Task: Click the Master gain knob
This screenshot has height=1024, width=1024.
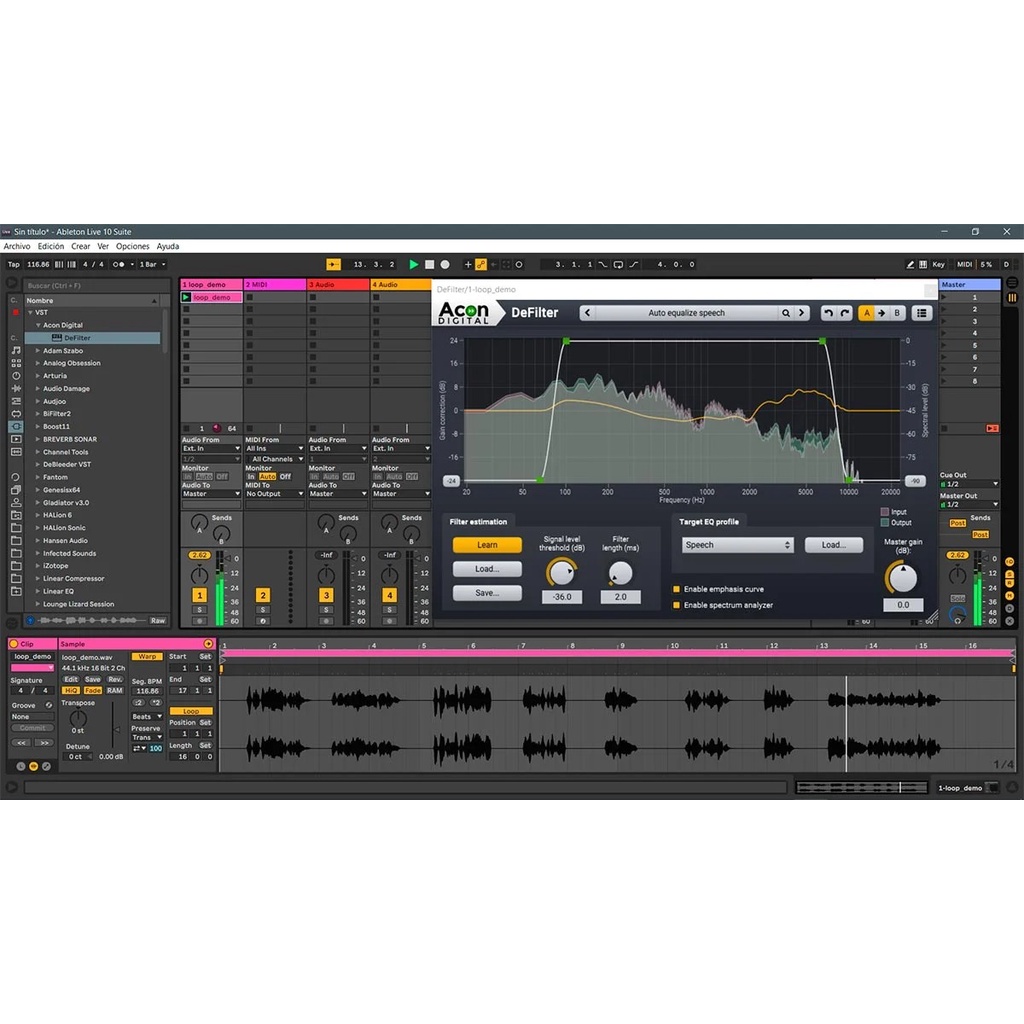Action: click(903, 578)
